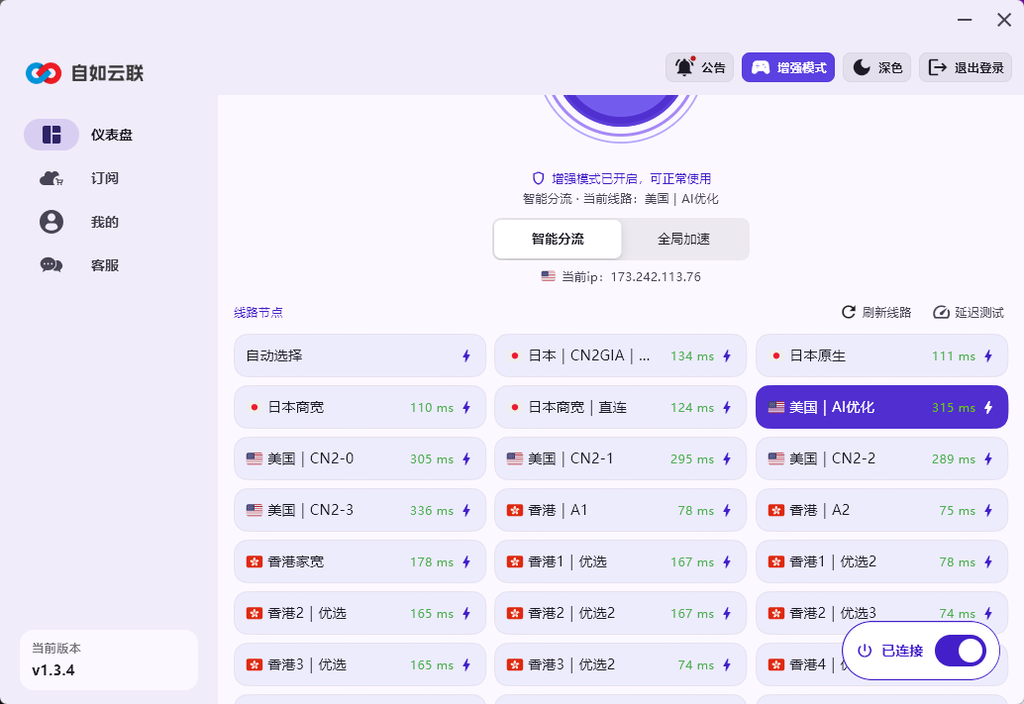Click the dashboard grid icon in sidebar
The width and height of the screenshot is (1024, 704).
tap(52, 135)
